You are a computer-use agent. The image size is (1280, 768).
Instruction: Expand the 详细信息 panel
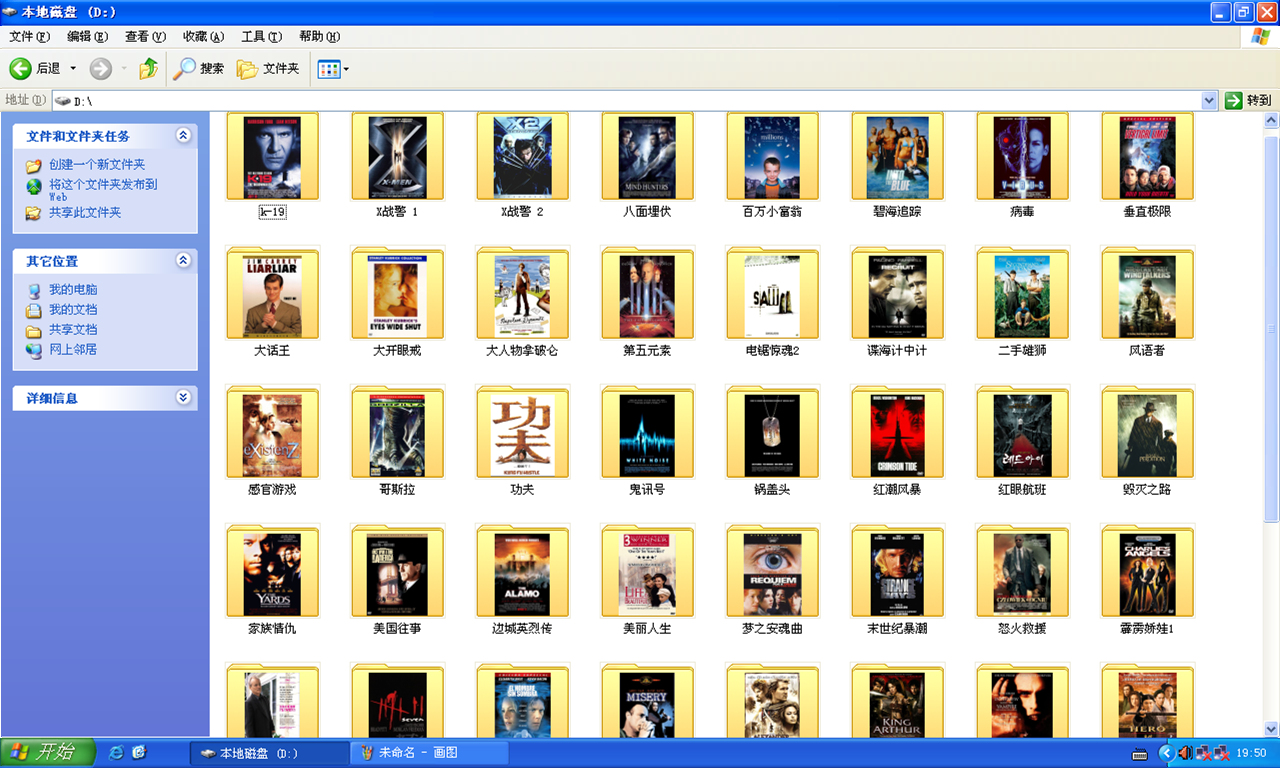(x=183, y=397)
